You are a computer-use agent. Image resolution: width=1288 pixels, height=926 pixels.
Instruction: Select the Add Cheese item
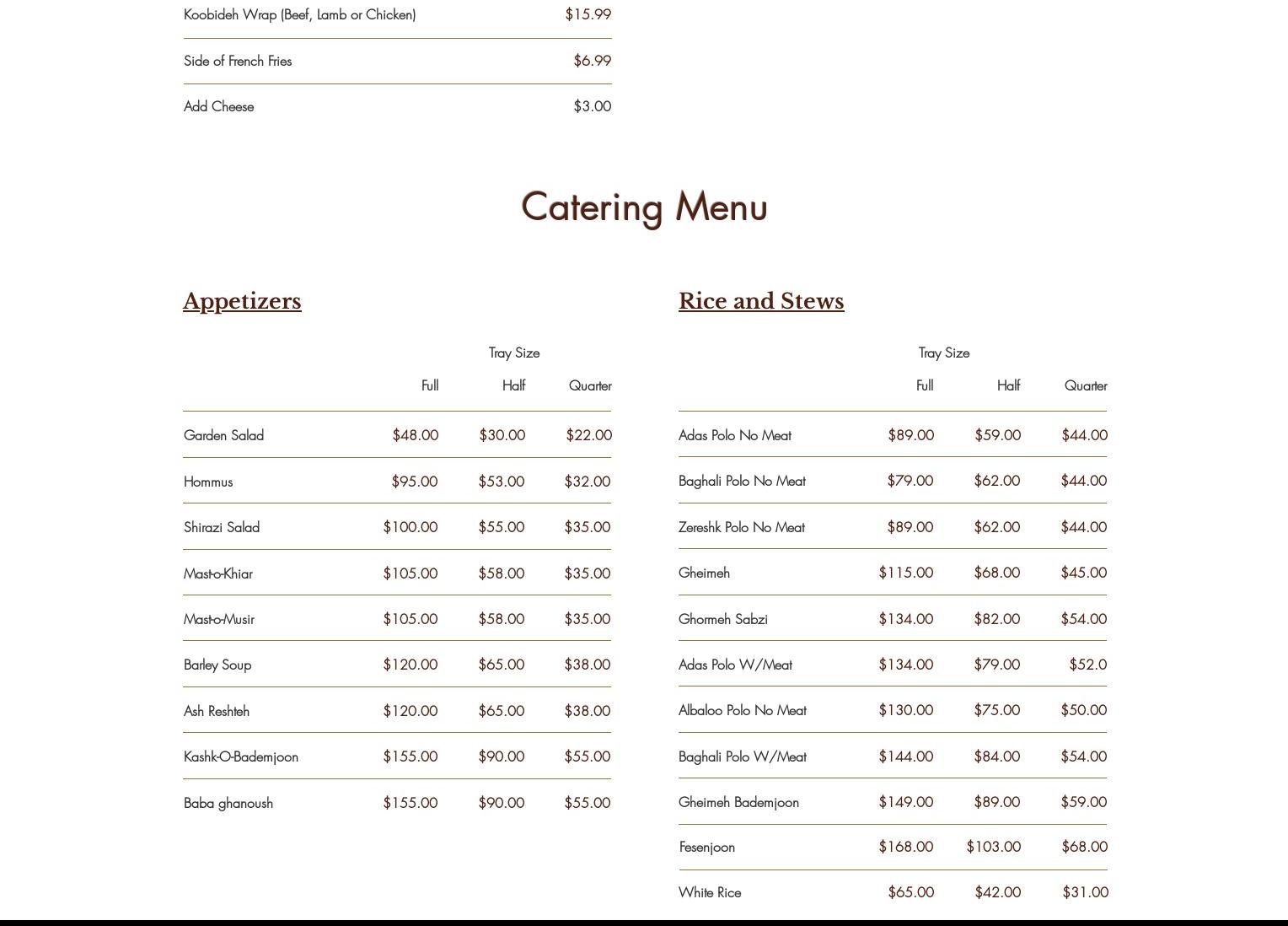219,106
